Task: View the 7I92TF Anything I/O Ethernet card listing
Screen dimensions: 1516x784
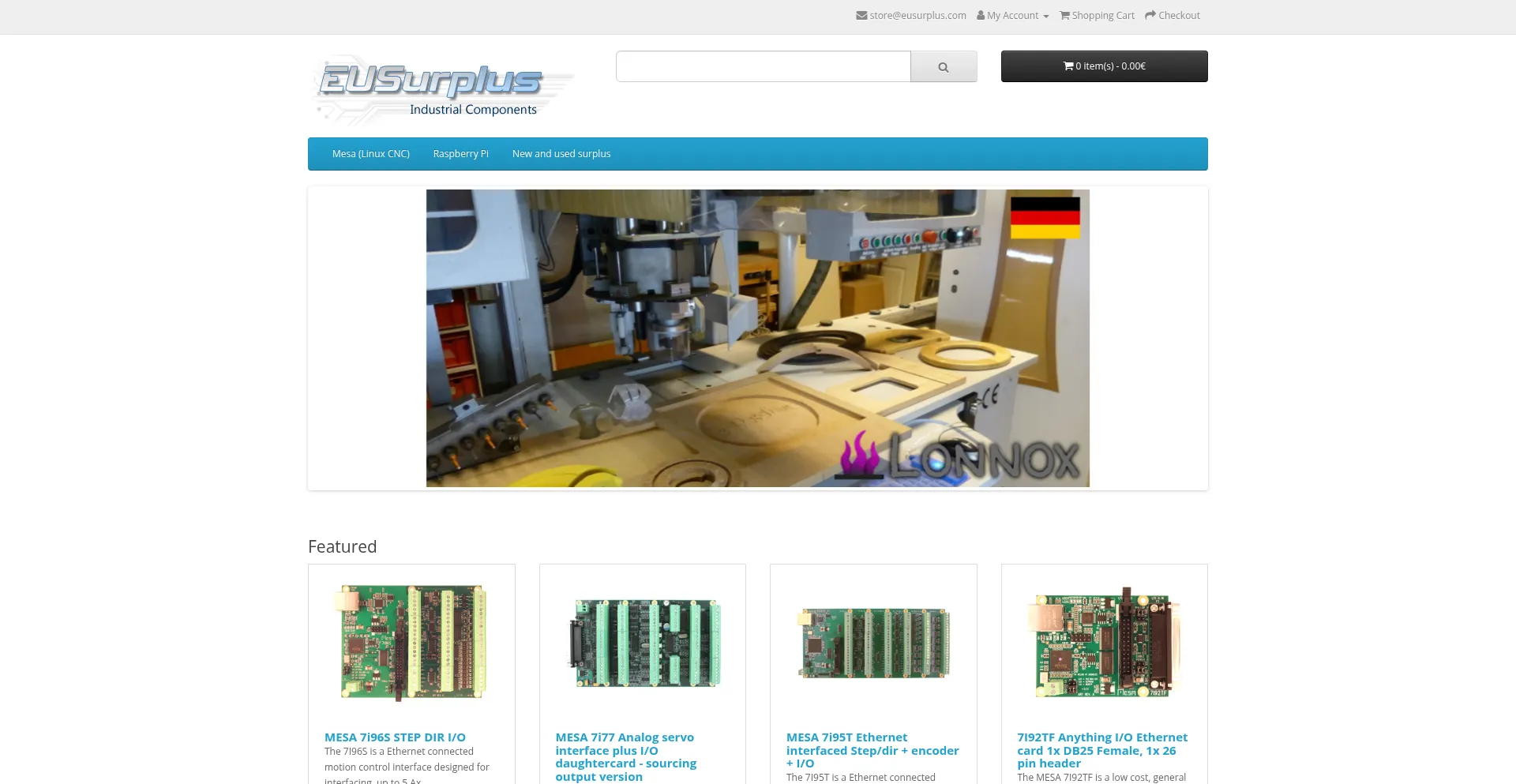Action: [x=1102, y=750]
